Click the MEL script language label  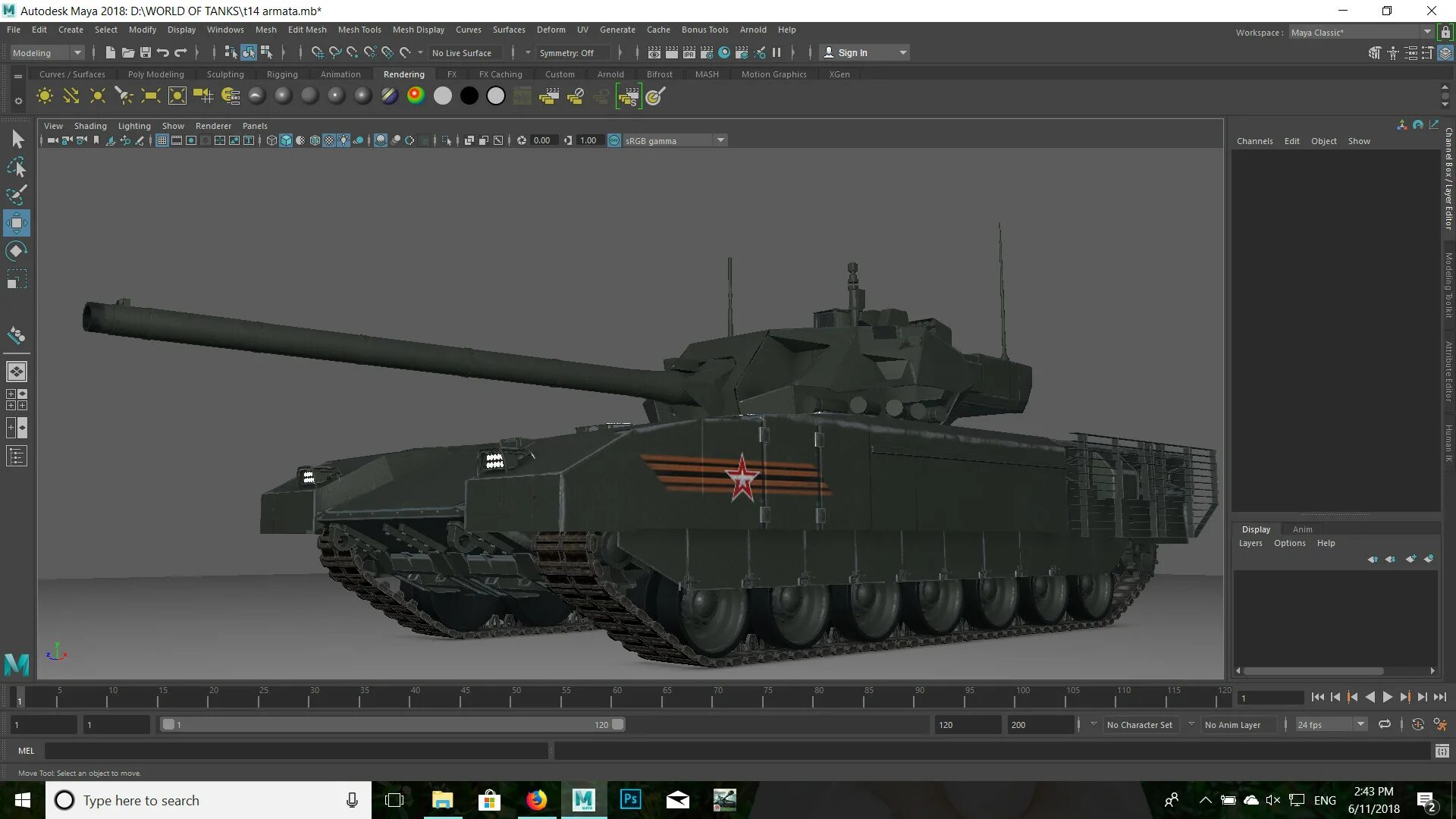[26, 751]
